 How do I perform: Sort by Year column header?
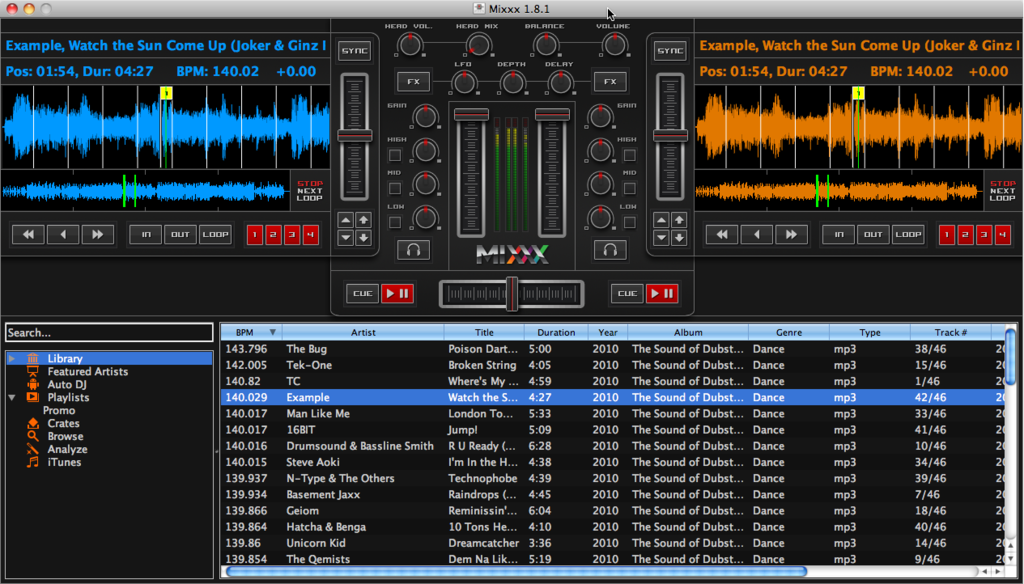[x=607, y=333]
